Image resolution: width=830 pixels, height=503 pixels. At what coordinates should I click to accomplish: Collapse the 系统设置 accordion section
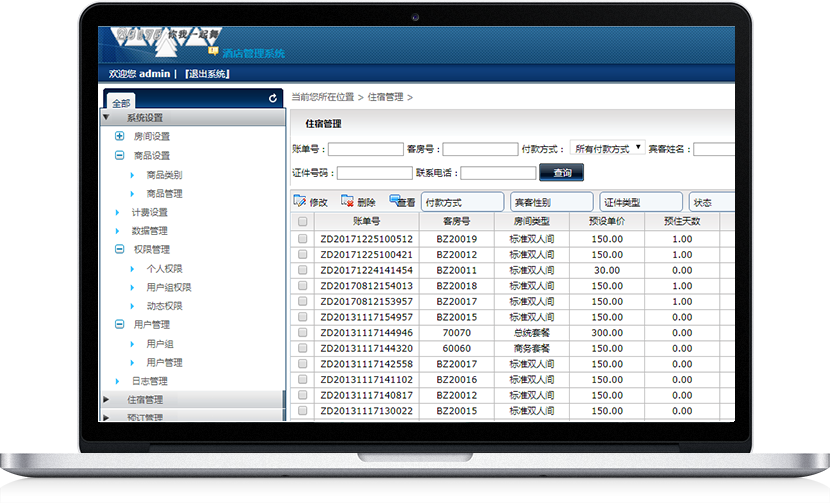pos(108,117)
